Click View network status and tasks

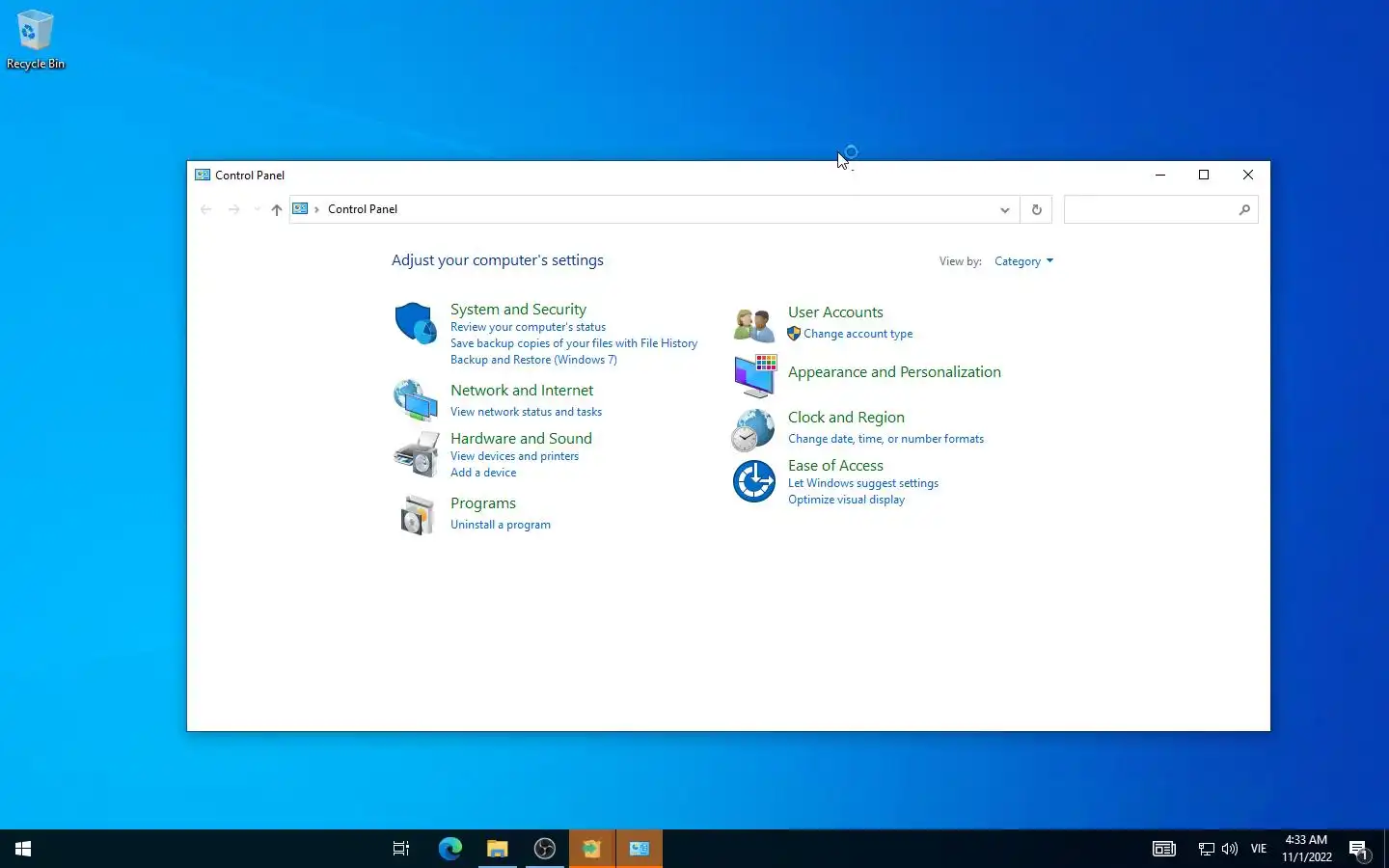[x=526, y=412]
